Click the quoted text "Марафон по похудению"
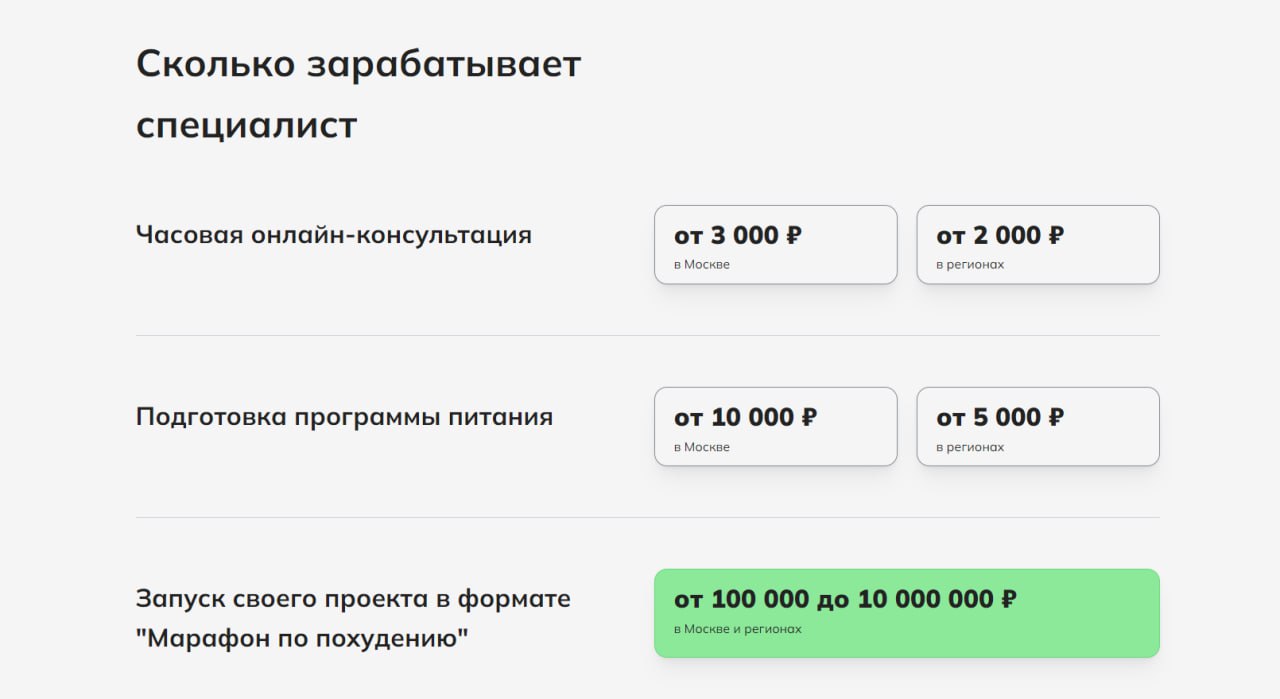This screenshot has width=1280, height=699. tap(303, 638)
